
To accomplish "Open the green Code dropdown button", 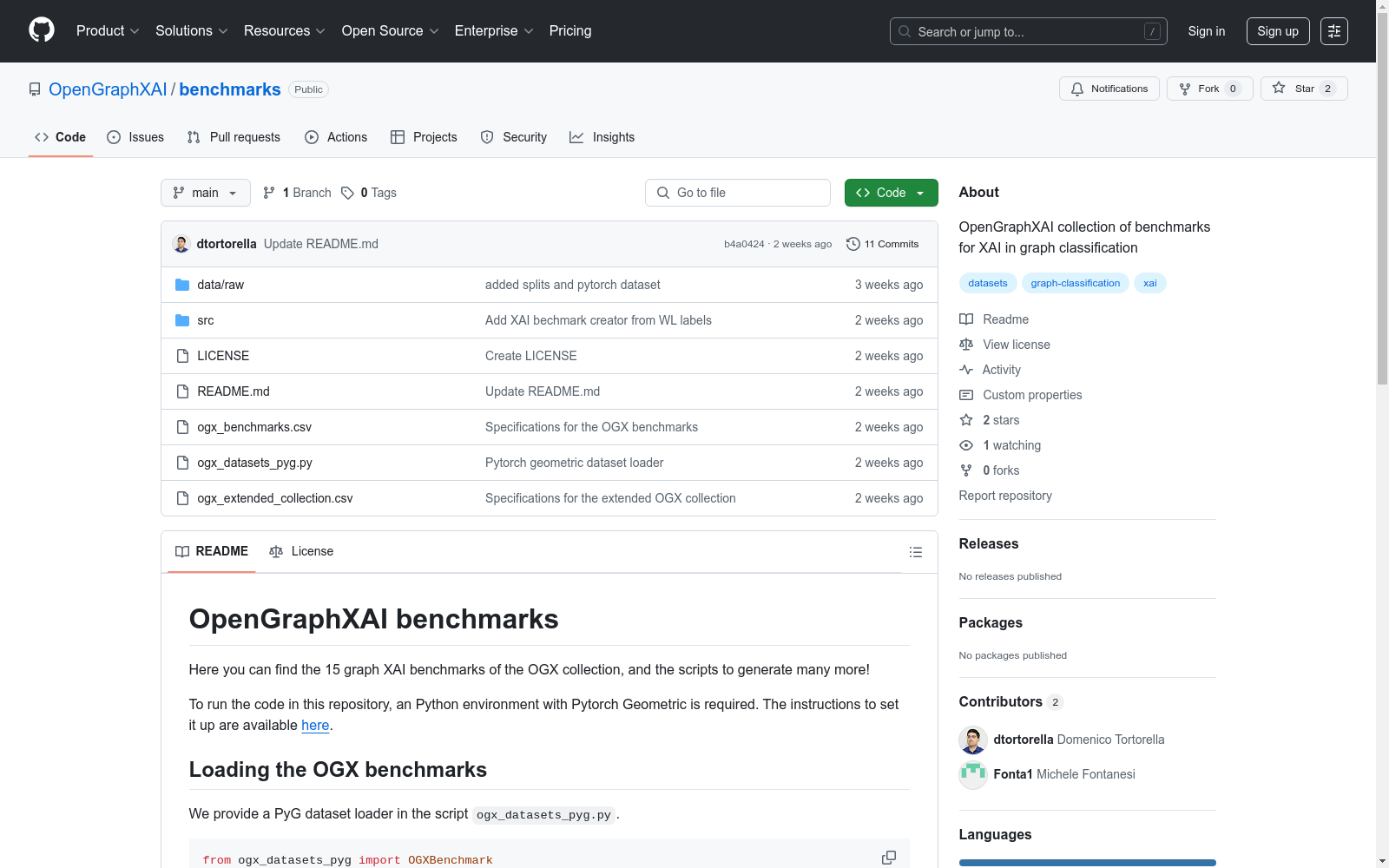I will pos(892,193).
